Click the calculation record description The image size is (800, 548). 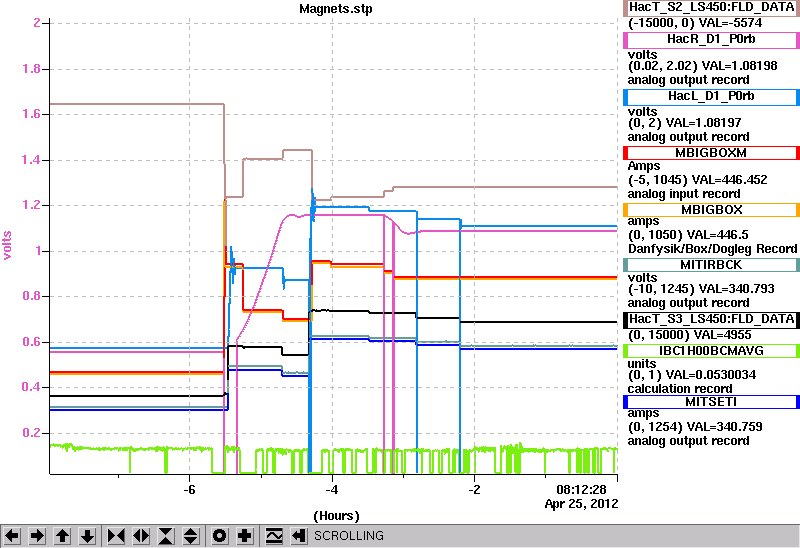(680, 389)
